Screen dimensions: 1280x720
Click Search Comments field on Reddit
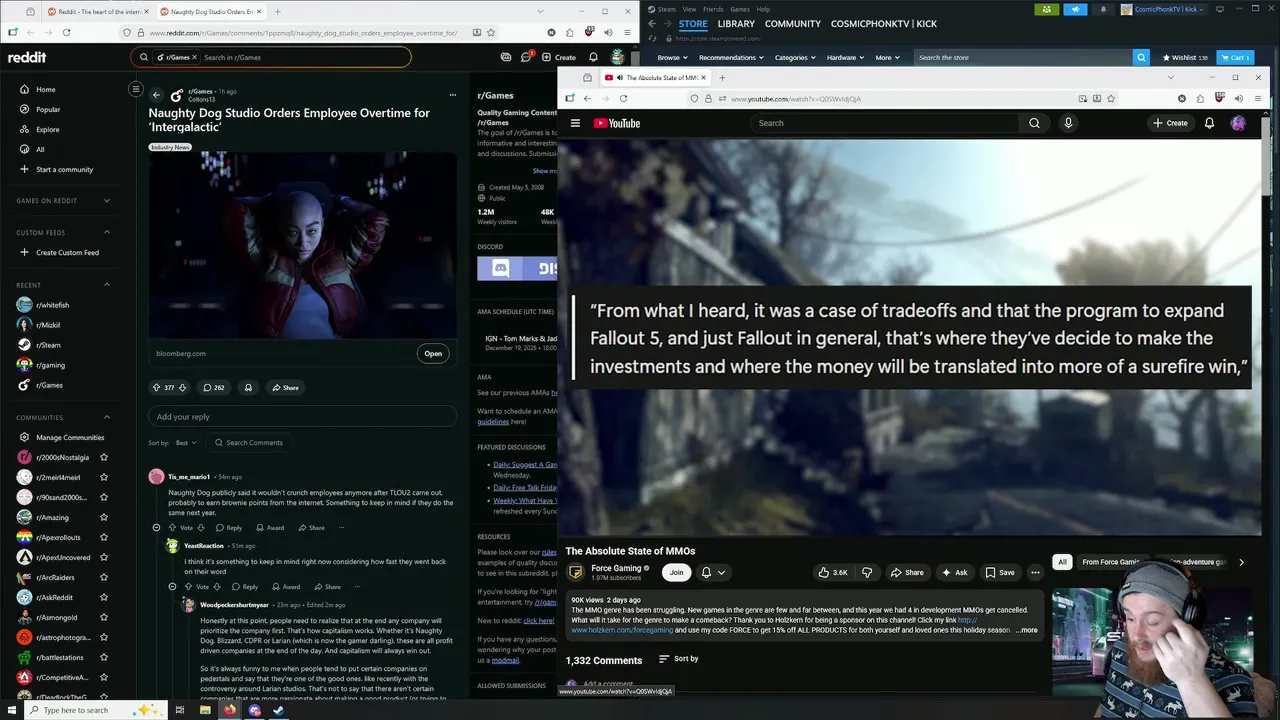tap(251, 442)
